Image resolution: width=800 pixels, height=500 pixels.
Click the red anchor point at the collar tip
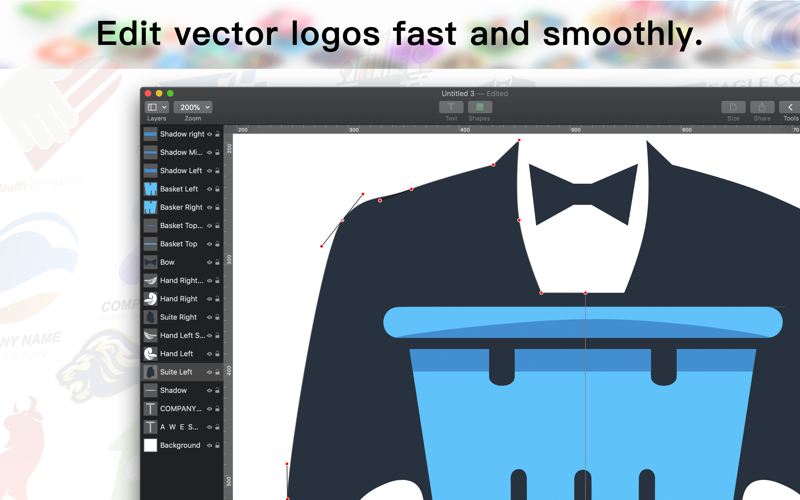pos(519,140)
